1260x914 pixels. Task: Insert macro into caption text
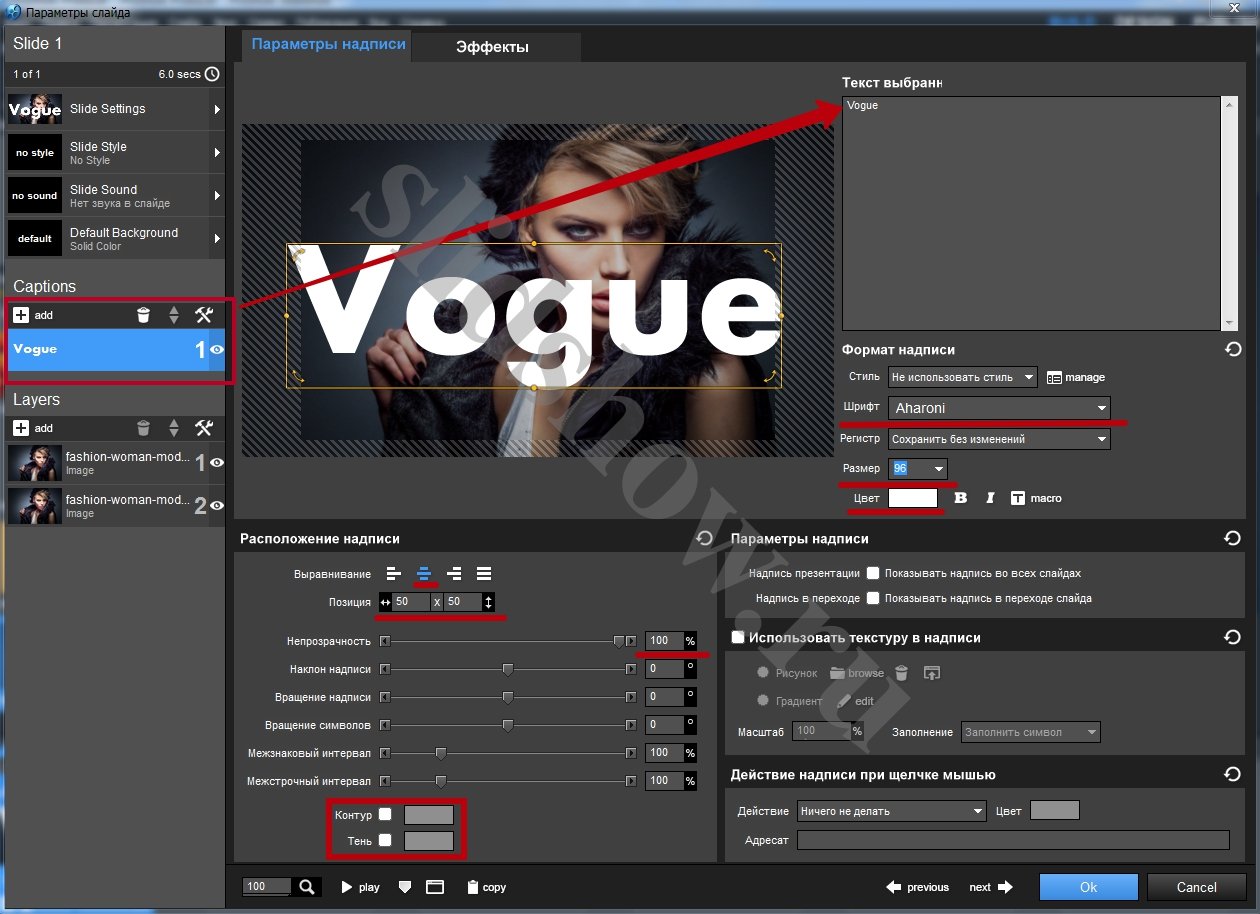pyautogui.click(x=1036, y=498)
